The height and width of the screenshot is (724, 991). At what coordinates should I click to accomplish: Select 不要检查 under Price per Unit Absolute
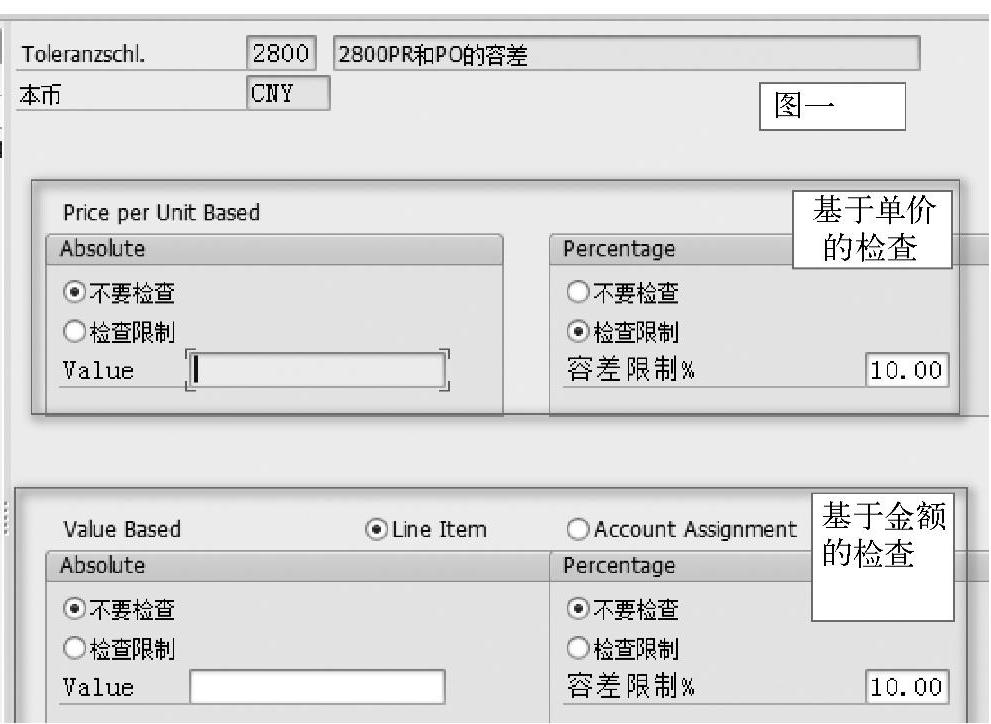click(x=73, y=293)
